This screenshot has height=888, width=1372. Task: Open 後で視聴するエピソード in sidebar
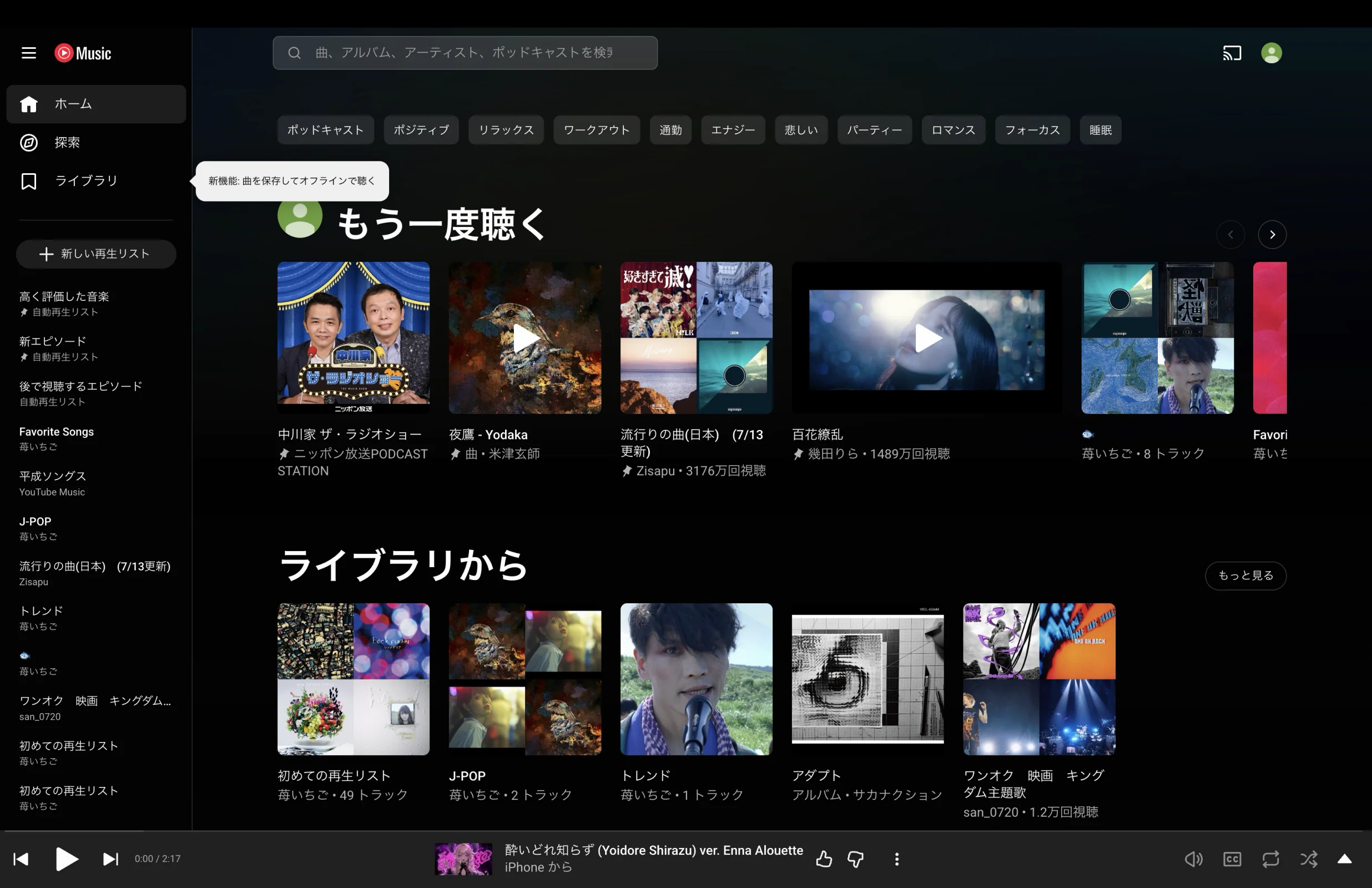[x=95, y=393]
